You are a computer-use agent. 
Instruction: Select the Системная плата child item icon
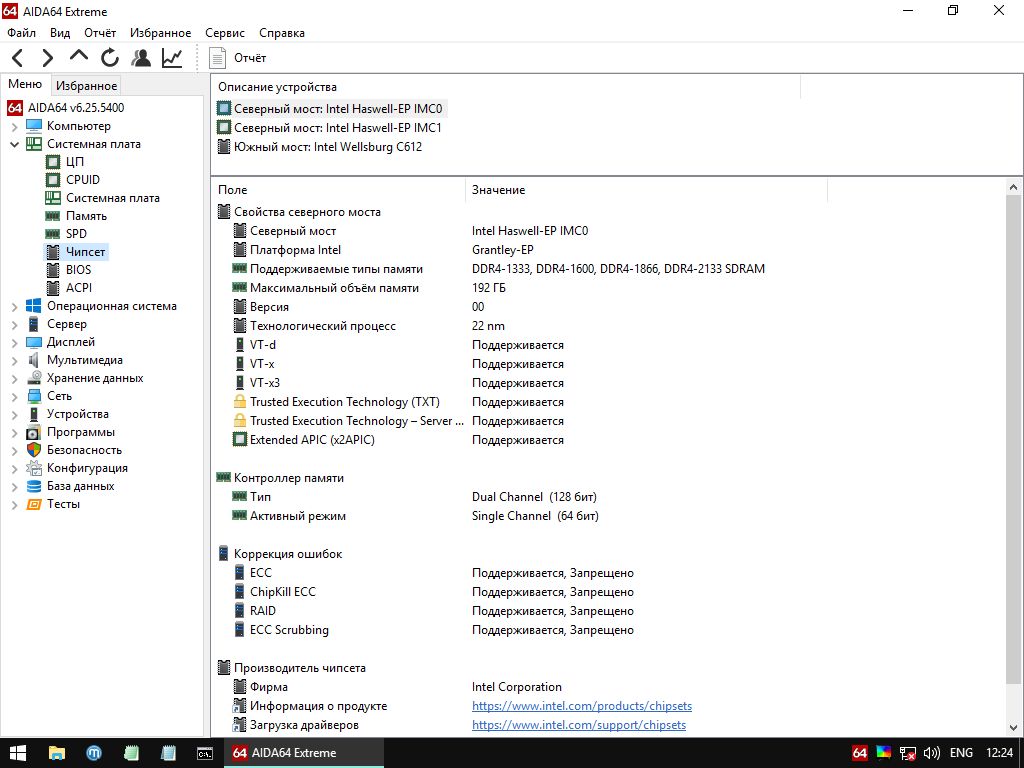53,198
